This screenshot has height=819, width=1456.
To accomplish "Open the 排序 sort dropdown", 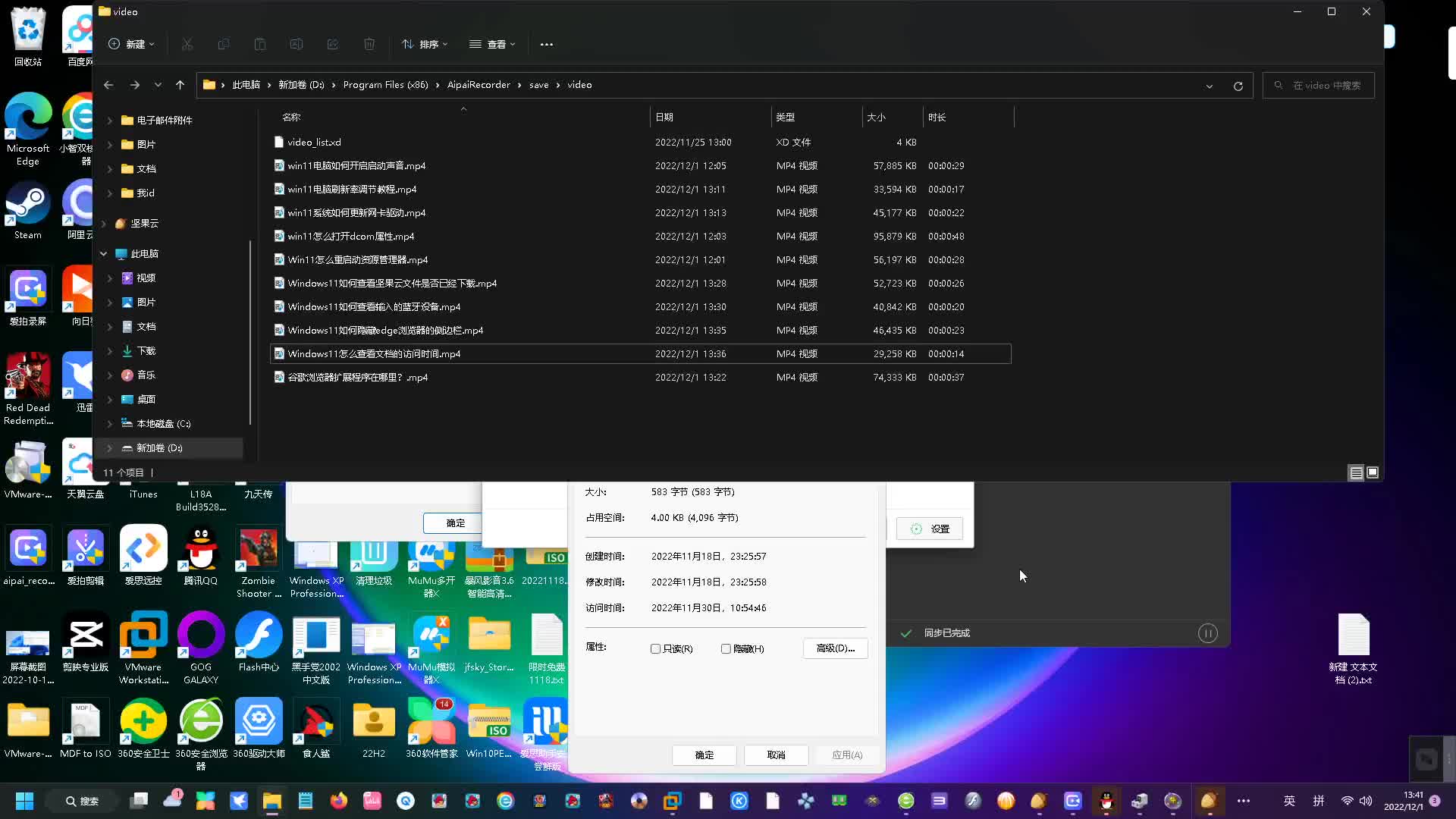I will pyautogui.click(x=425, y=44).
